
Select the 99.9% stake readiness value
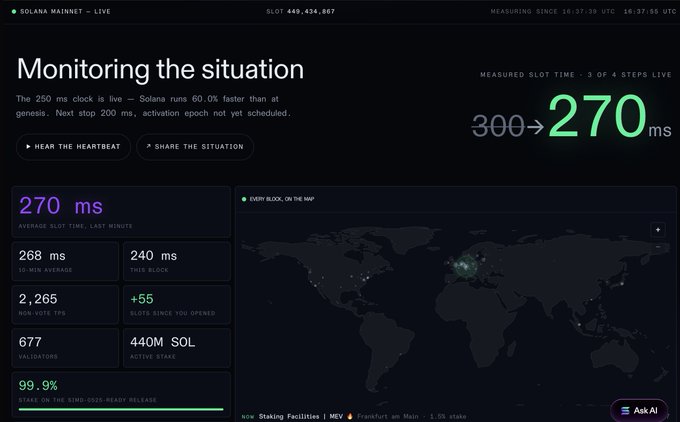tap(38, 386)
